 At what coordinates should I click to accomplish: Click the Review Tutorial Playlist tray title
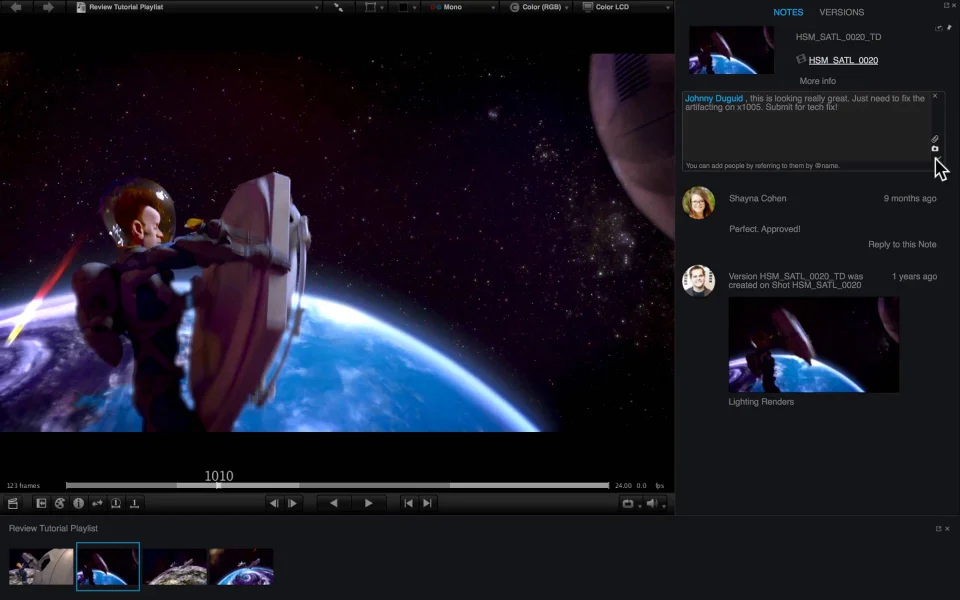53,528
